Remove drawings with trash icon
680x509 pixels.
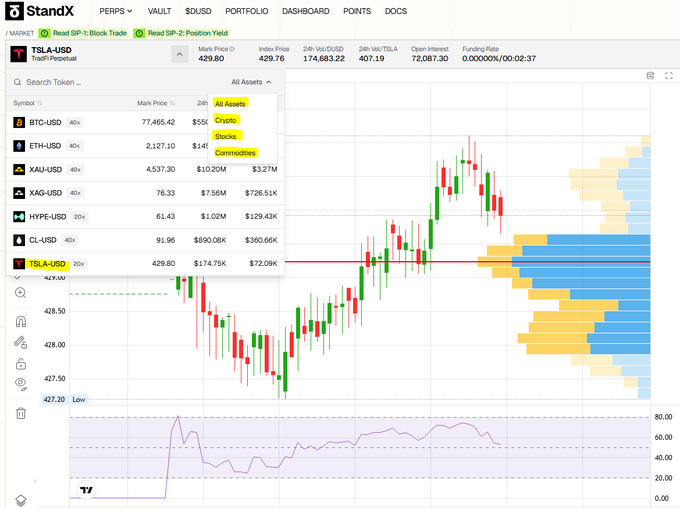pyautogui.click(x=21, y=413)
